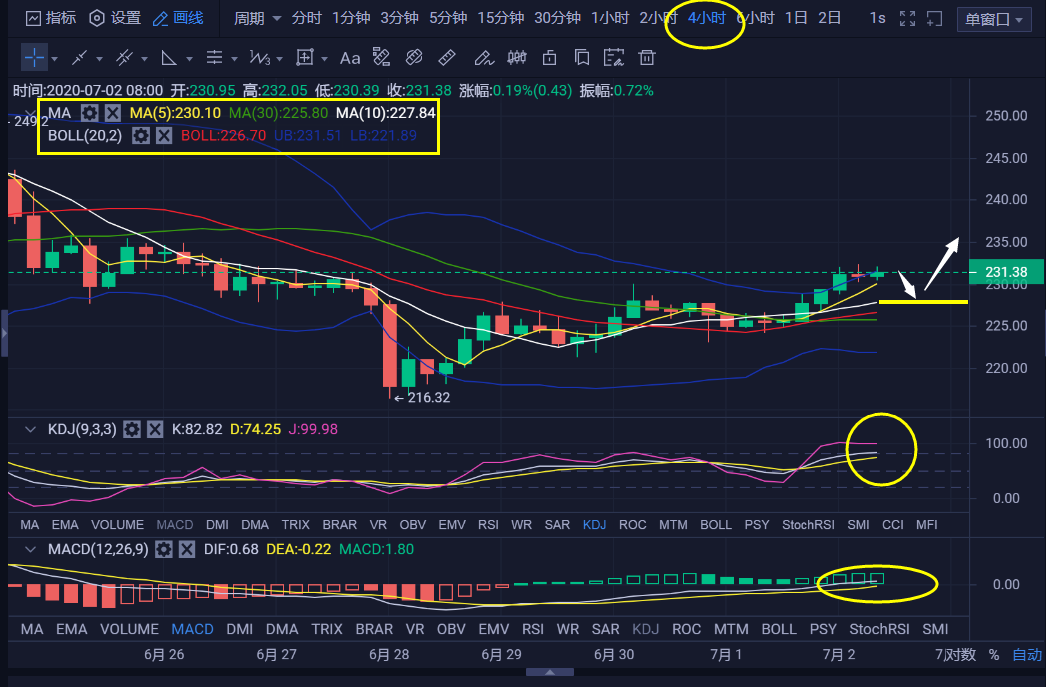Click the 1s refresh rate button
Viewport: 1046px width, 687px height.
coord(877,18)
